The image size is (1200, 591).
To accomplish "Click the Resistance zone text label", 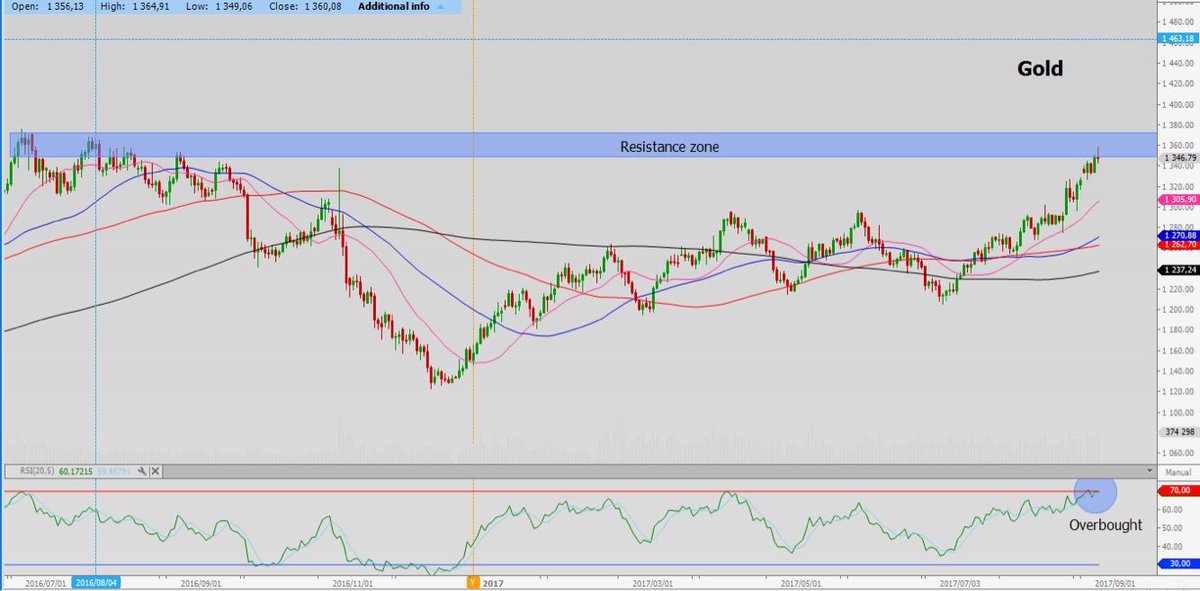I will pyautogui.click(x=669, y=146).
